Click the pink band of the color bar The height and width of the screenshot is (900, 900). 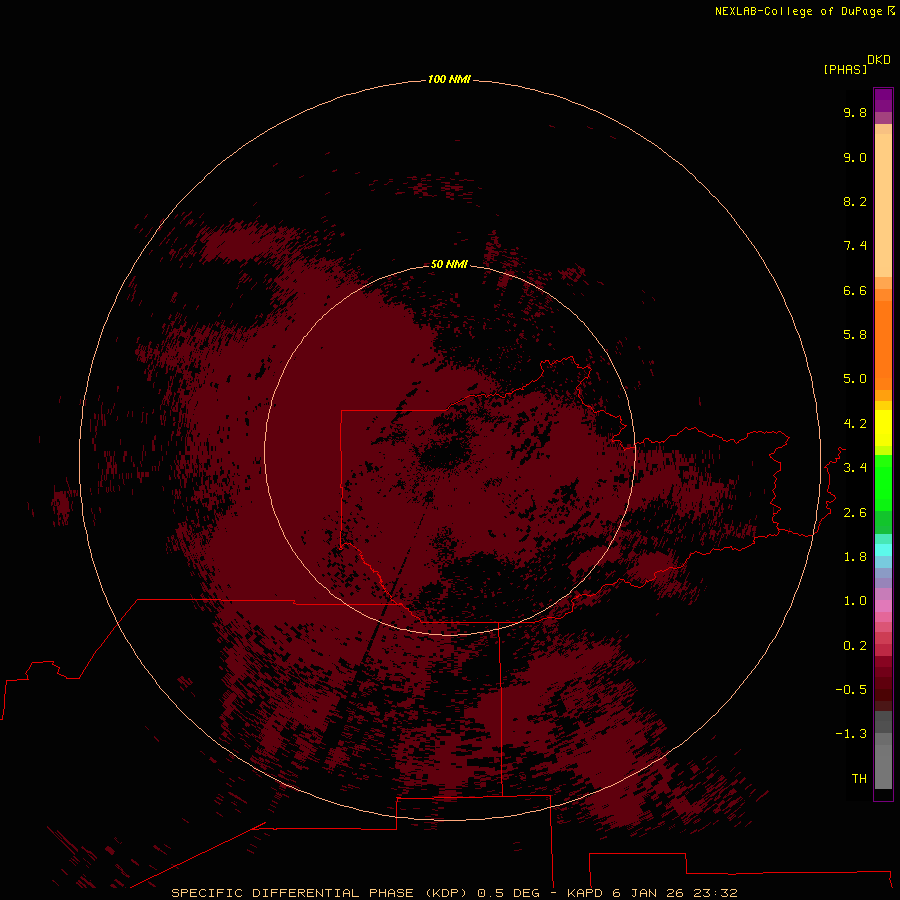(x=883, y=606)
